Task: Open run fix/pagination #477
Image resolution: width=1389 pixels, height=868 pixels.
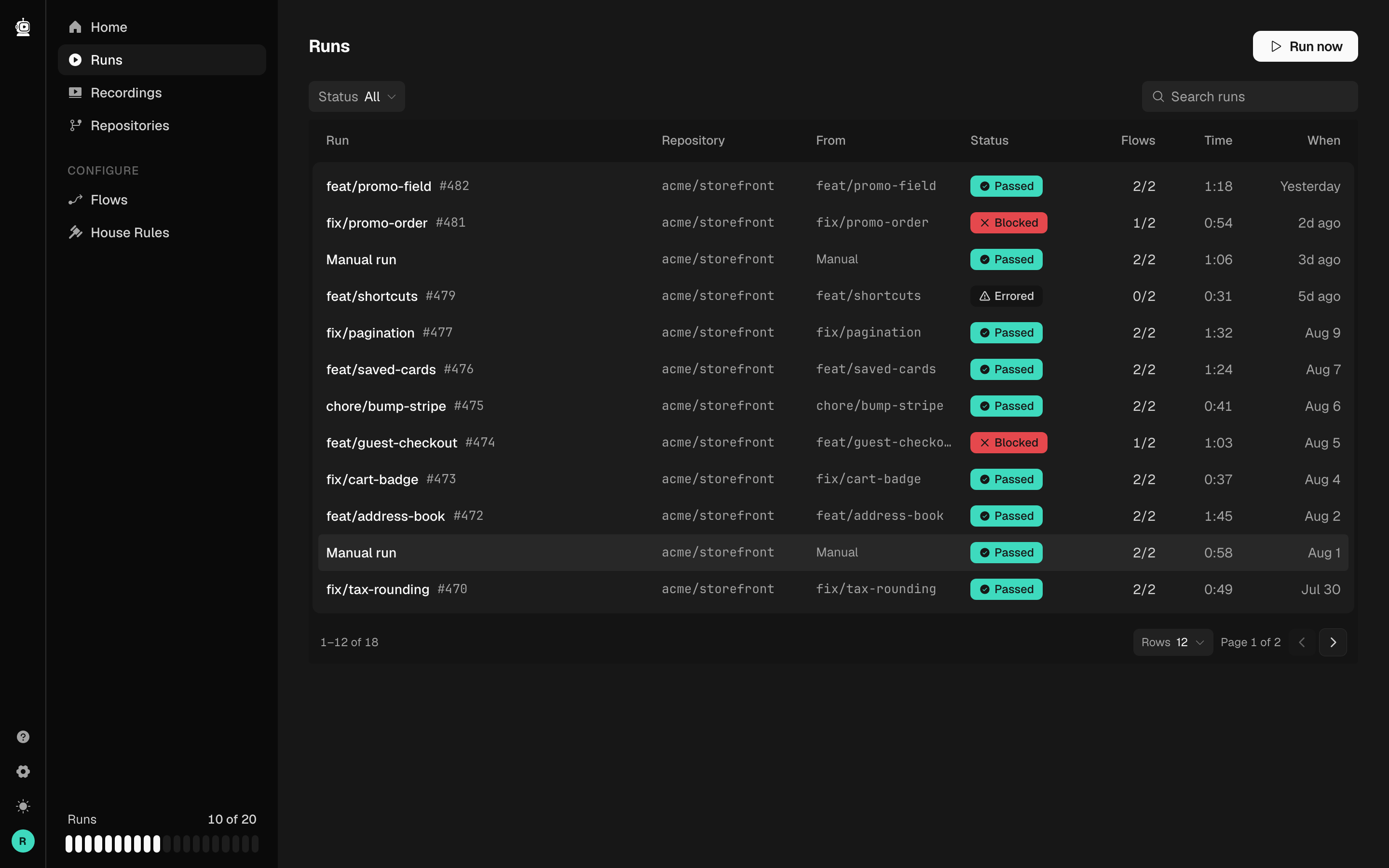Action: 833,333
